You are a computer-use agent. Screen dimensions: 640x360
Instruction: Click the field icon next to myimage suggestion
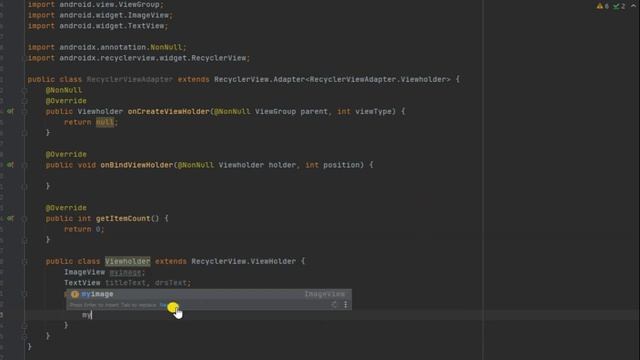pyautogui.click(x=75, y=294)
